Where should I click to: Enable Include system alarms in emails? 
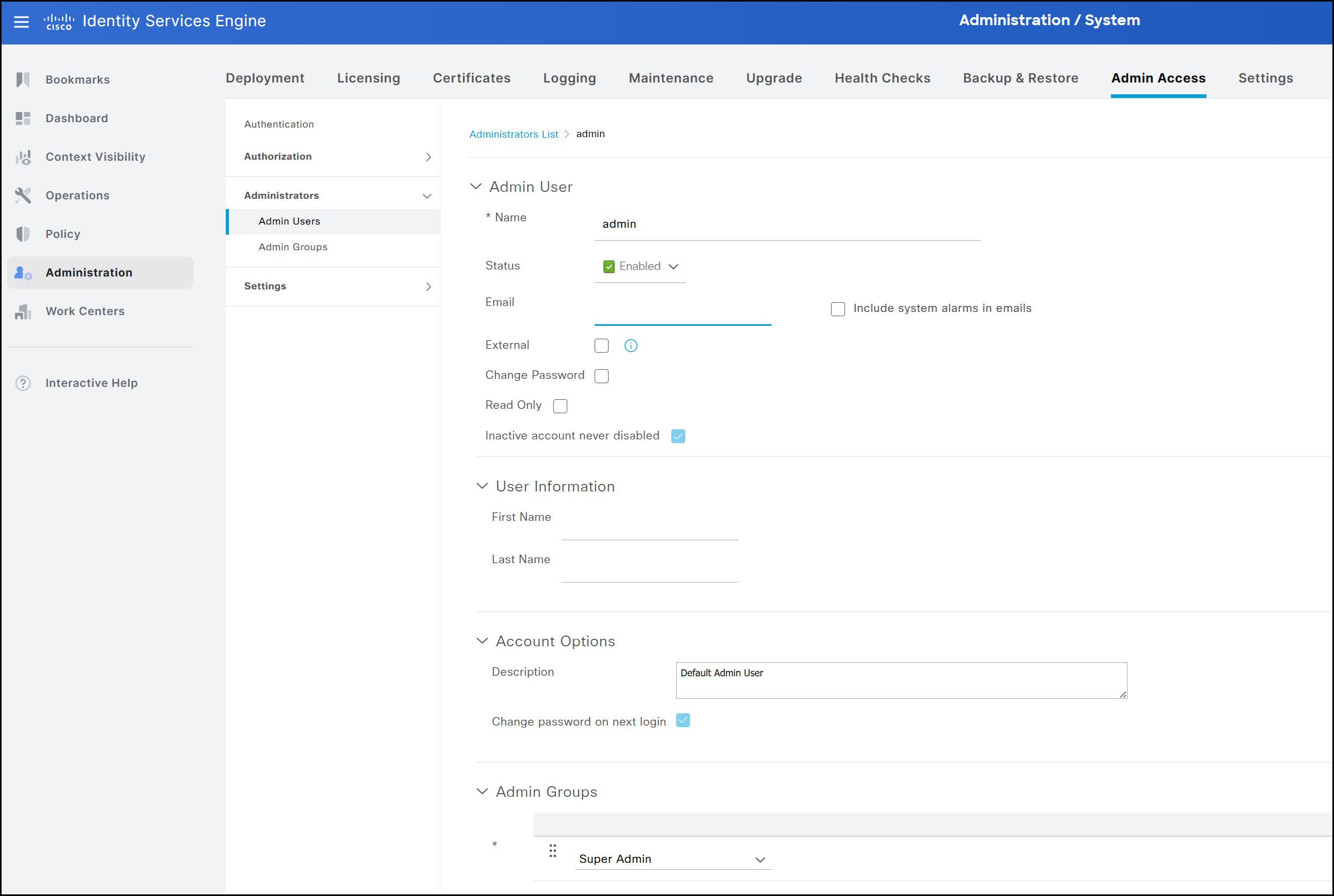[x=838, y=309]
